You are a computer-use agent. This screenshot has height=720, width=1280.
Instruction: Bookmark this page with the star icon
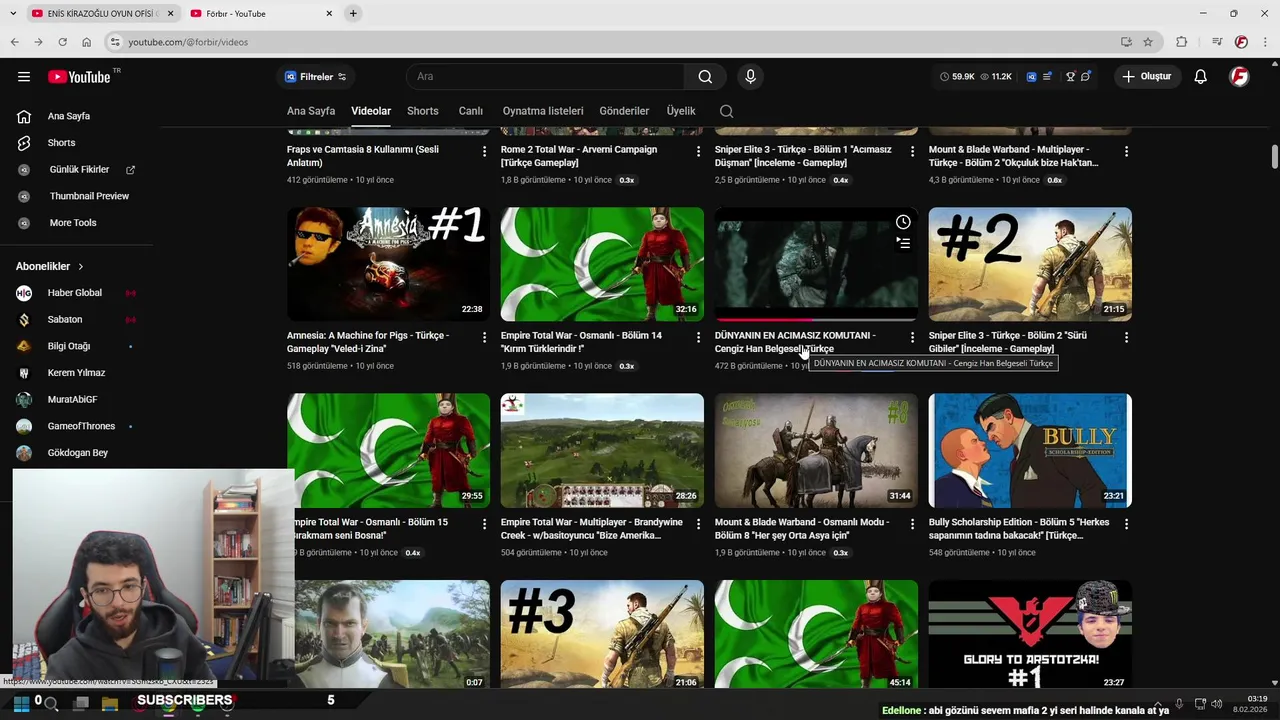pos(1148,42)
